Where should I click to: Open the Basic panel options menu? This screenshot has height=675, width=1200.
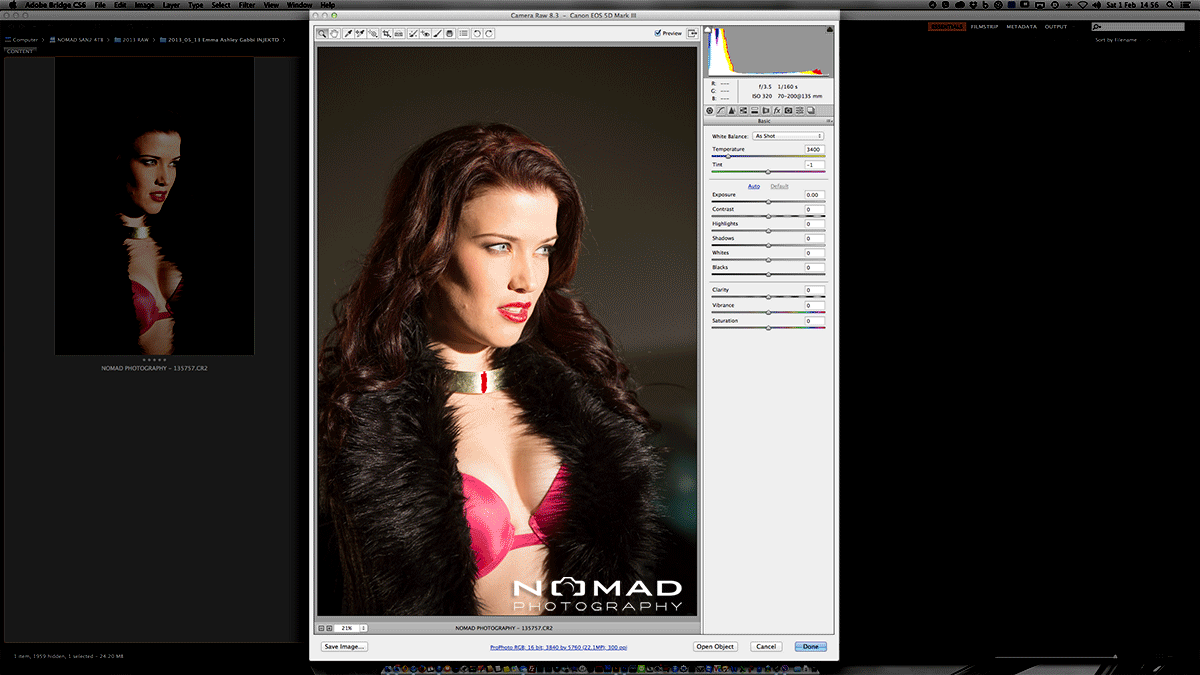[830, 121]
